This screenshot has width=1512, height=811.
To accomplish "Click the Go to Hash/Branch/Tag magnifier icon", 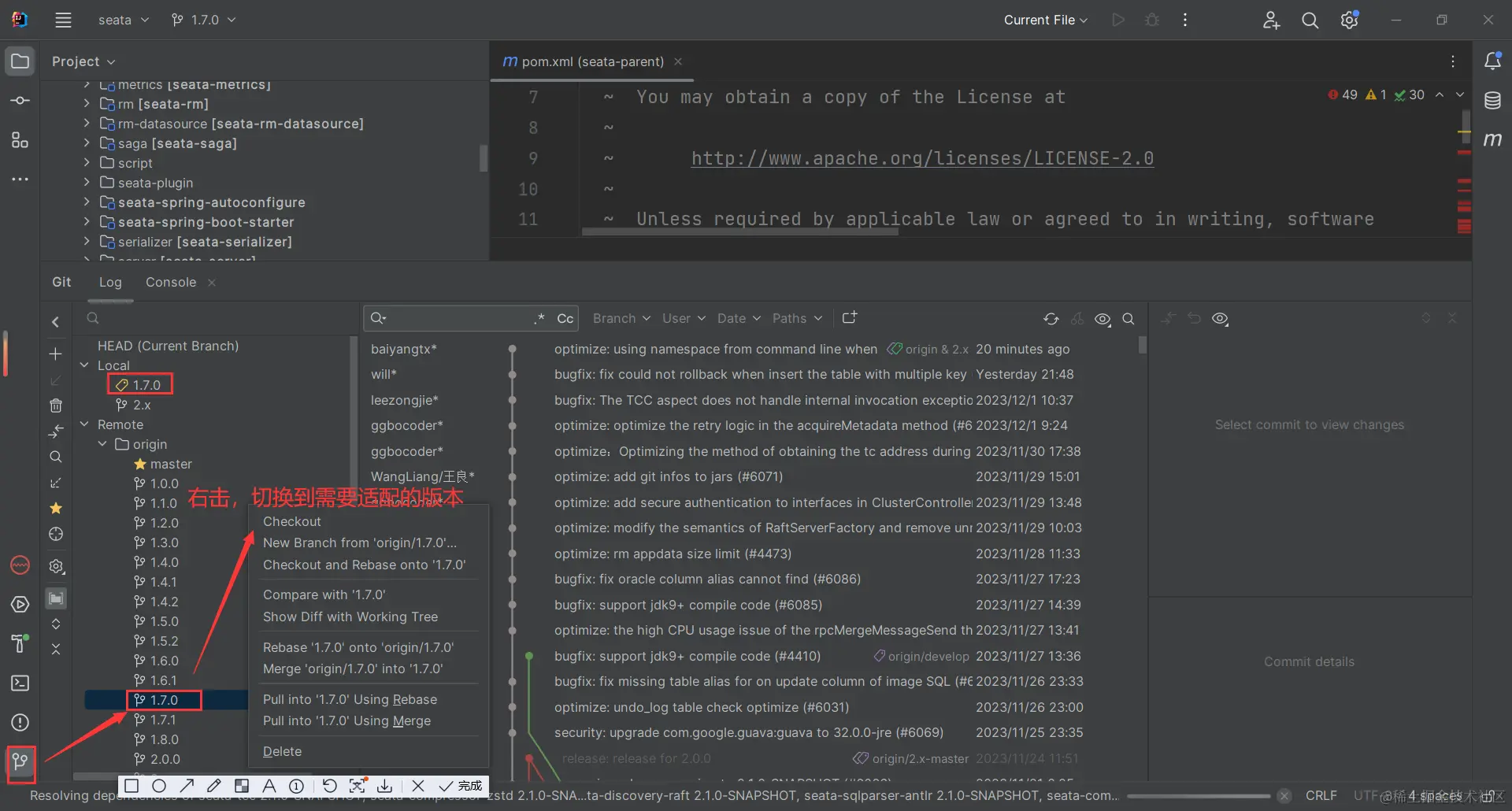I will 1128,319.
